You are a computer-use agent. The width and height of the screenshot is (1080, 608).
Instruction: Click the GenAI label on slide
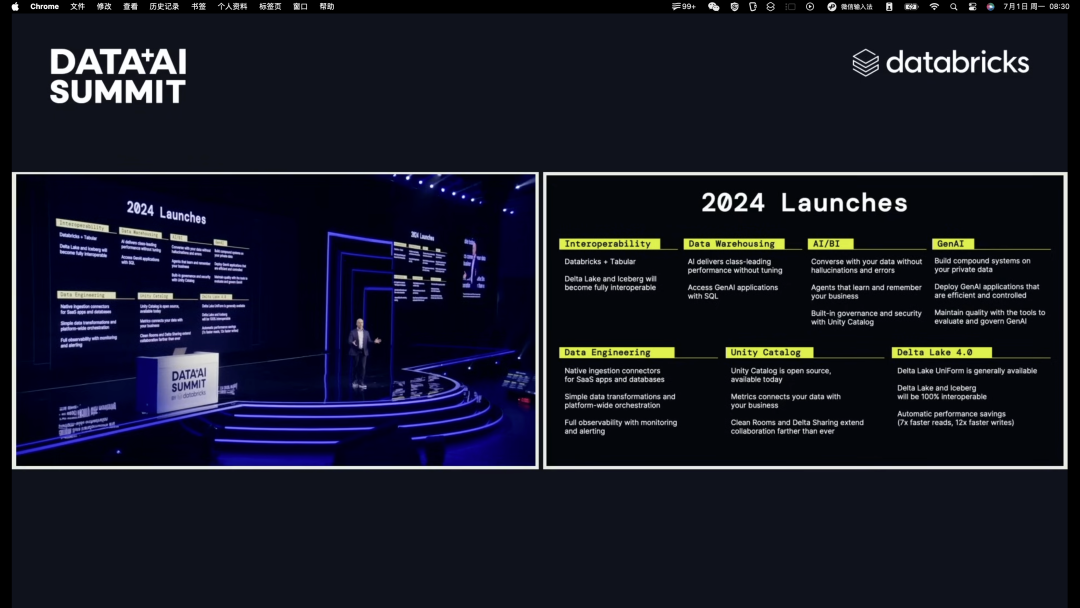953,244
